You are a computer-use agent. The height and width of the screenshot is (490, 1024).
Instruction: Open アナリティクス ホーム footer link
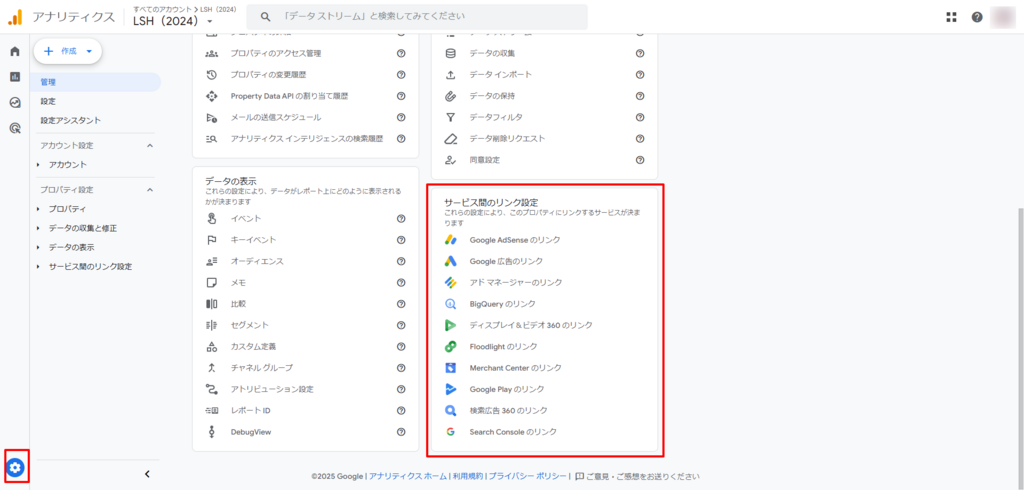pyautogui.click(x=408, y=476)
